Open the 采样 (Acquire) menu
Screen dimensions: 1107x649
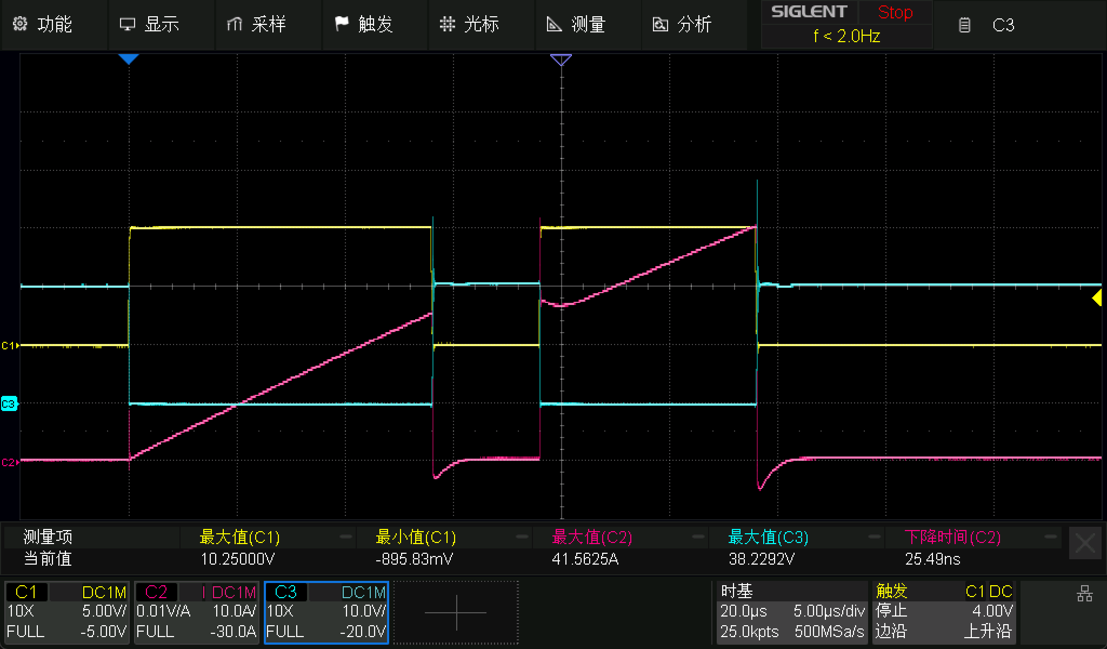pos(268,25)
